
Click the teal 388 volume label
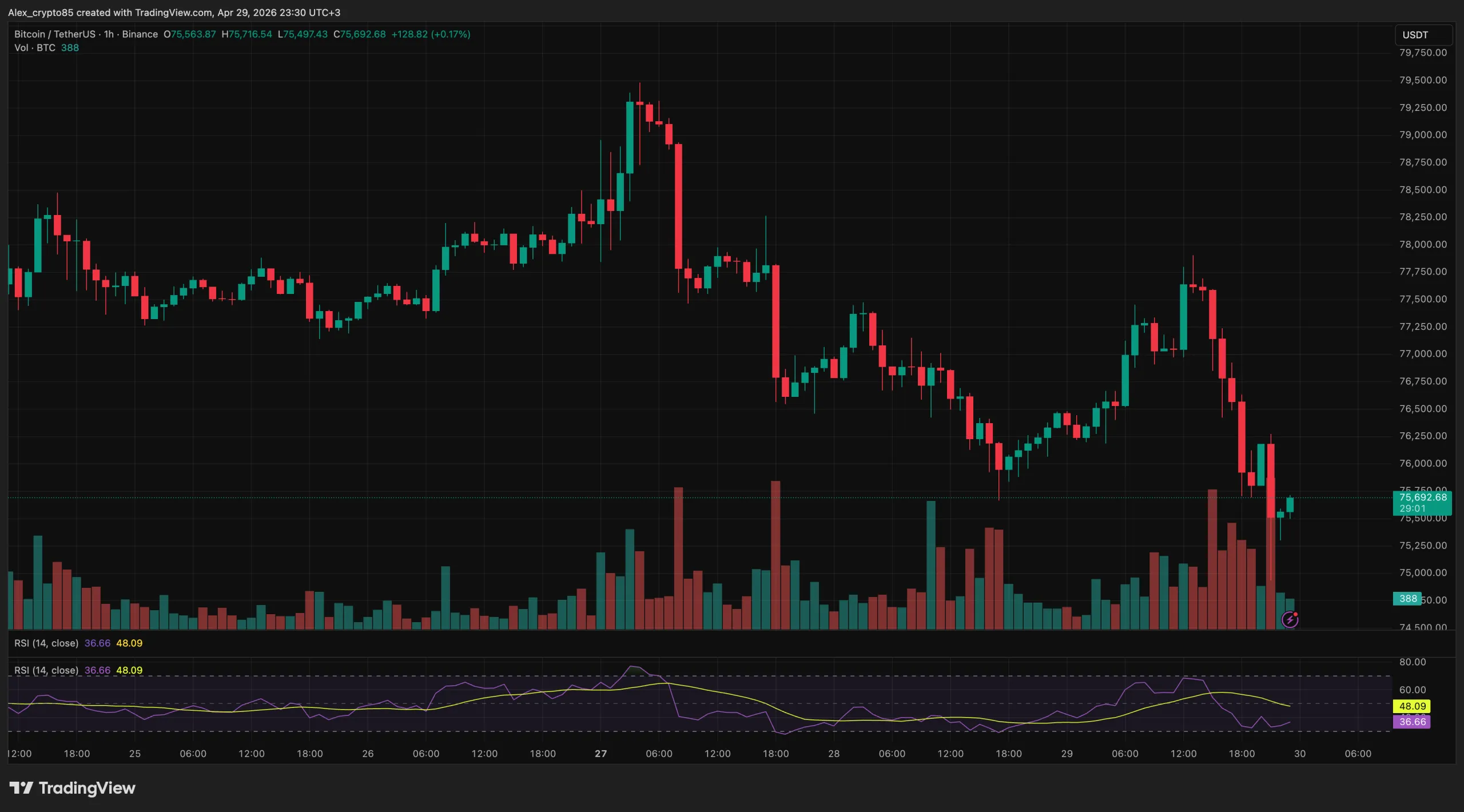(x=1407, y=599)
